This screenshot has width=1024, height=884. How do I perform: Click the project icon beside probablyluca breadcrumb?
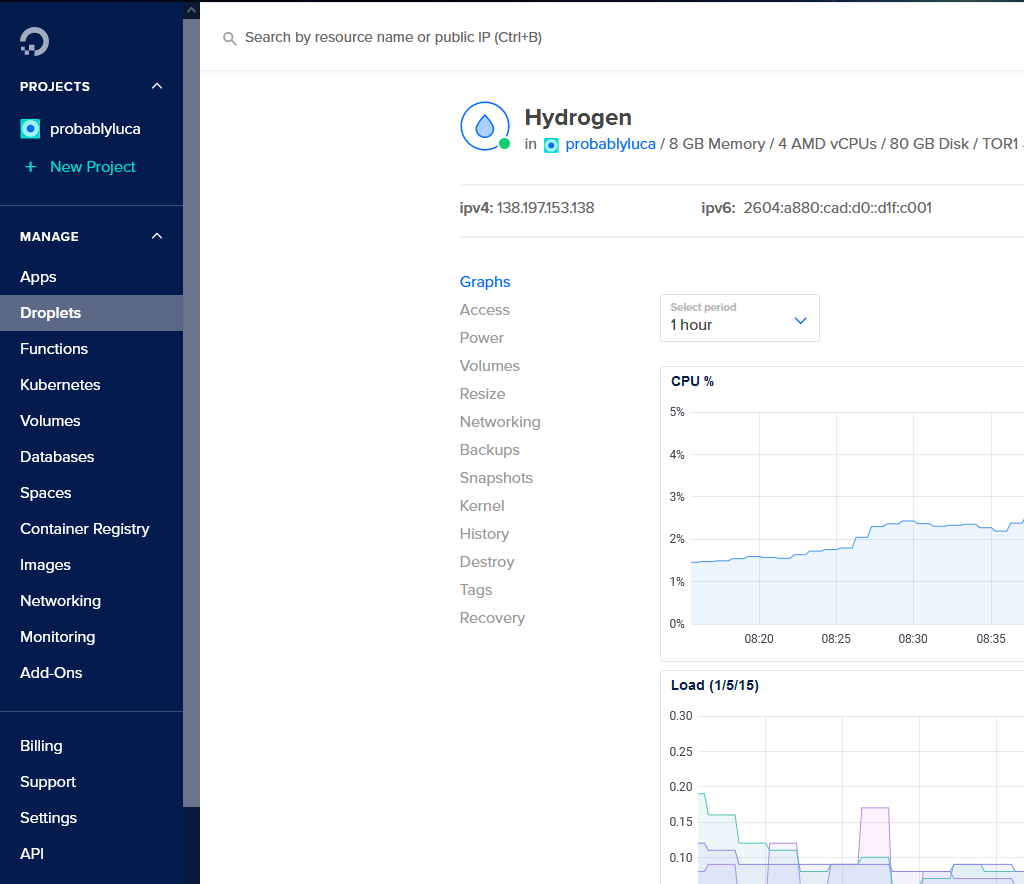tap(551, 145)
